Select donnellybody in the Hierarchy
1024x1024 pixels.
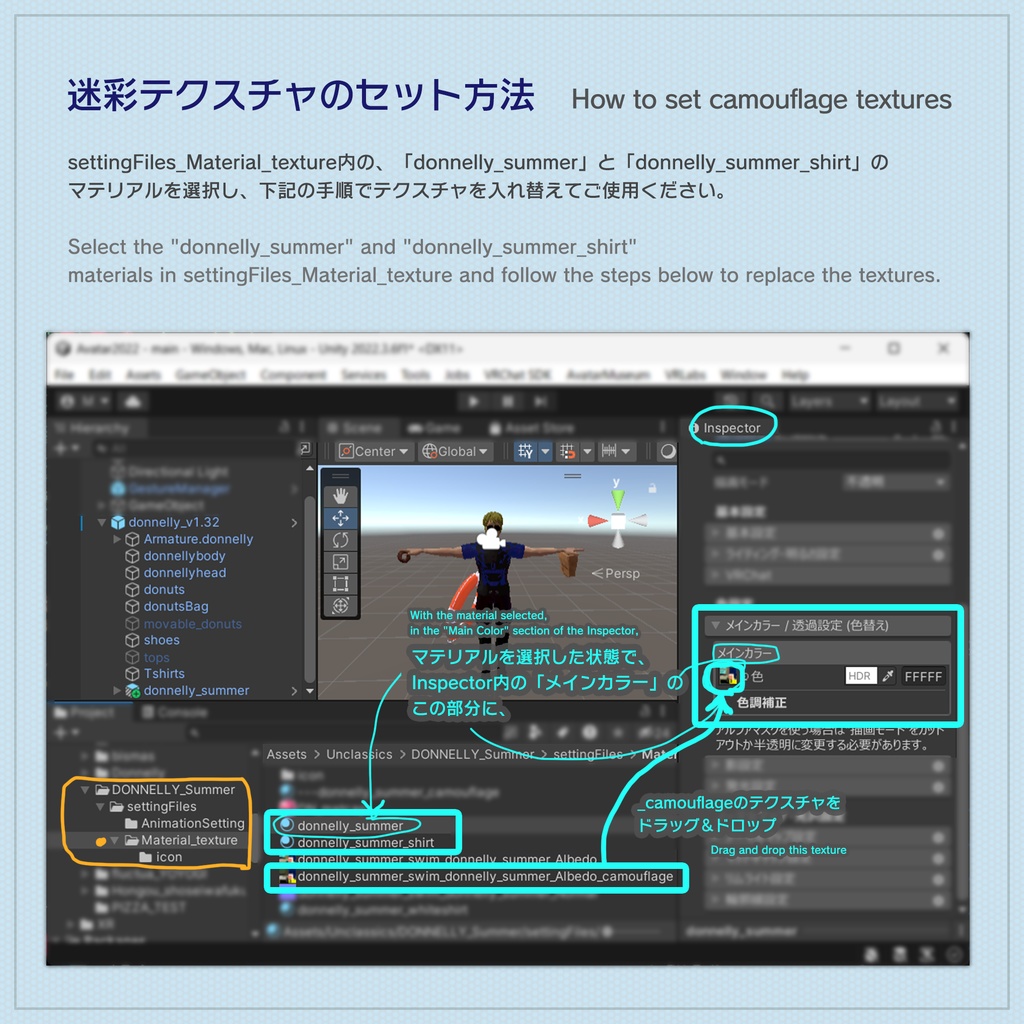click(x=184, y=556)
